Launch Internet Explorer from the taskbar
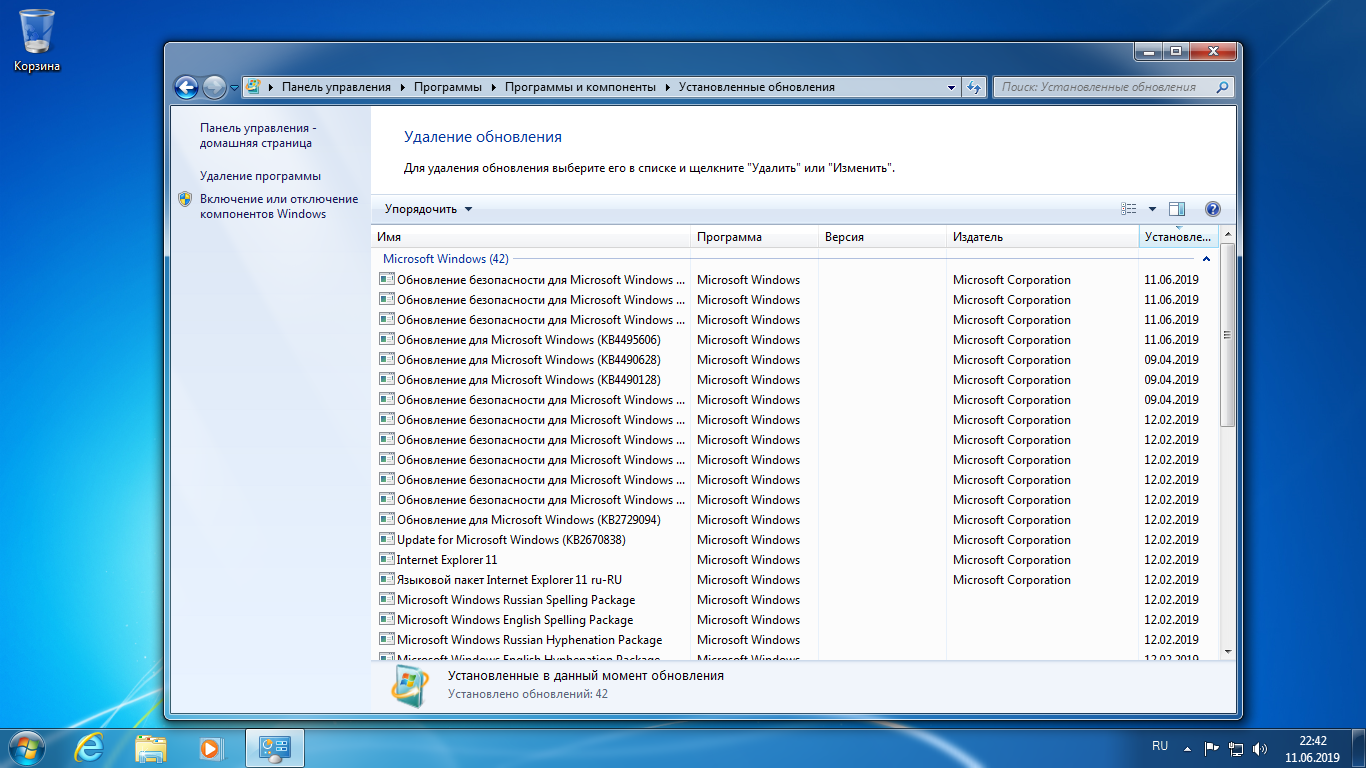This screenshot has height=768, width=1366. [x=89, y=747]
